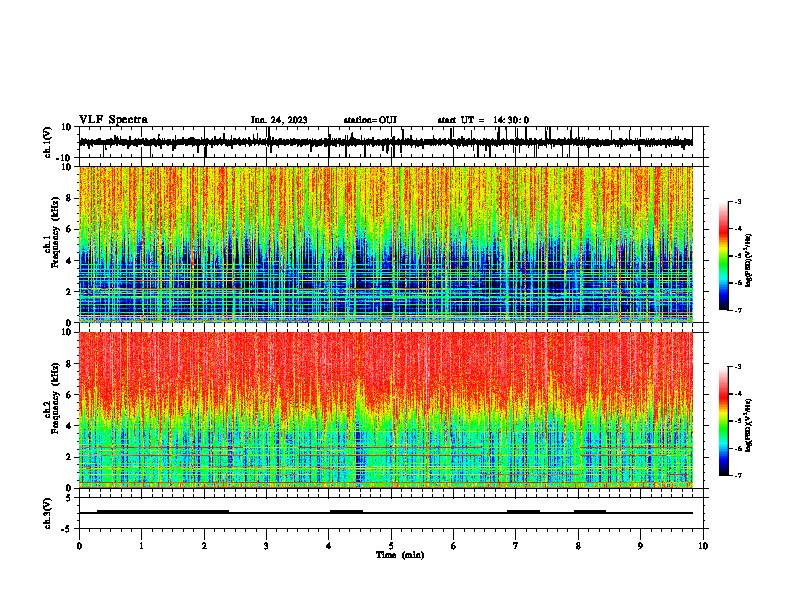Click the ch.1 spectrogram color scale bar
Viewport: 792px width, 612px height.
(x=723, y=256)
